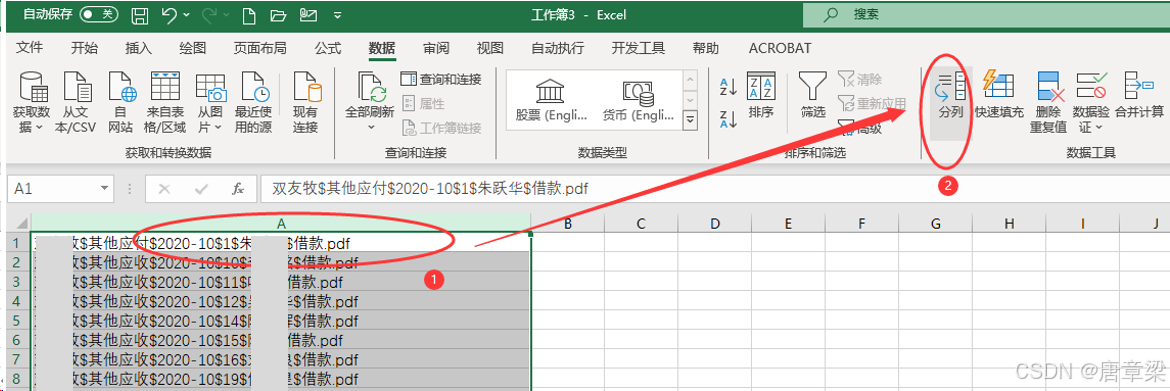
Task: Toggle the AutoSave switch
Action: pos(98,14)
